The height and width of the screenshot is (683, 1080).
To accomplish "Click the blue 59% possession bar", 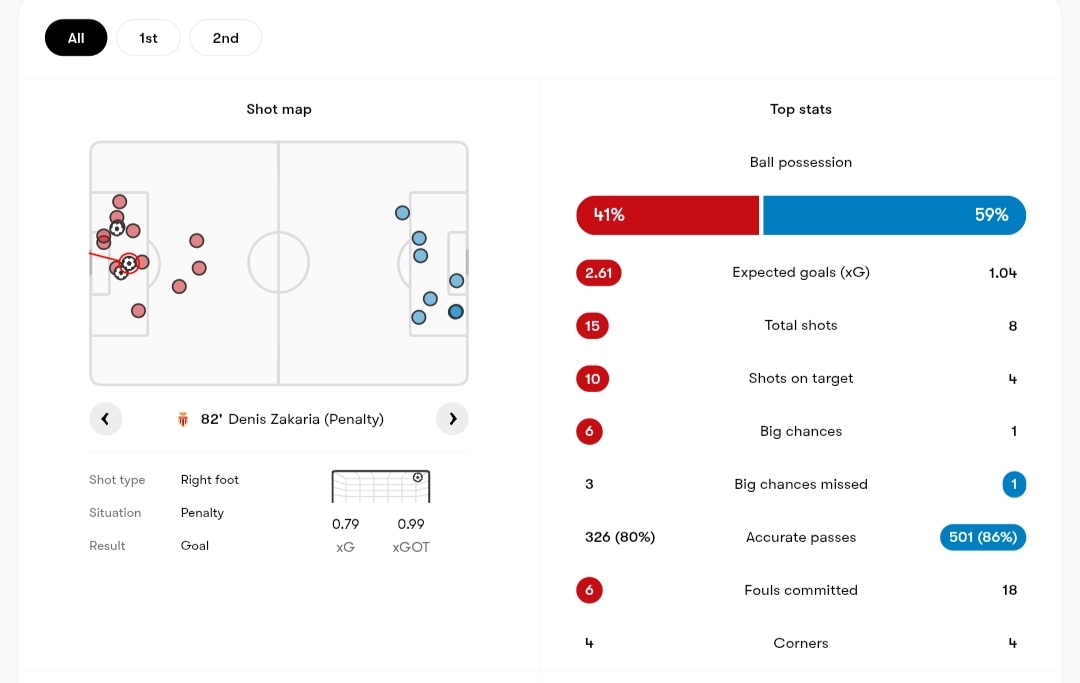I will coord(894,215).
